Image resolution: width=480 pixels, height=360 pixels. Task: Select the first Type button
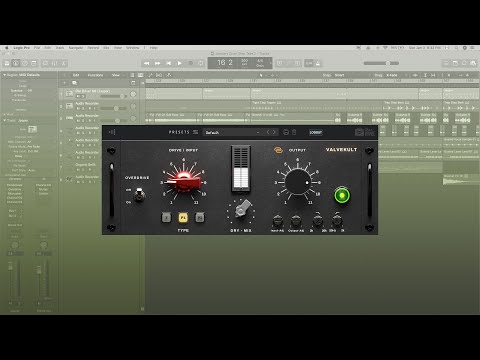[166, 218]
